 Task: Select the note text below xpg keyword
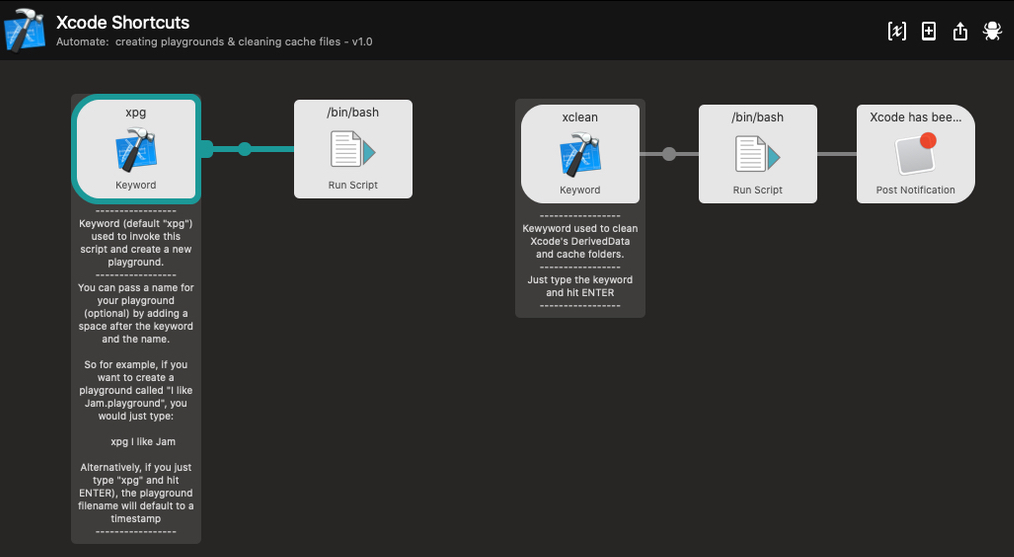(x=136, y=370)
